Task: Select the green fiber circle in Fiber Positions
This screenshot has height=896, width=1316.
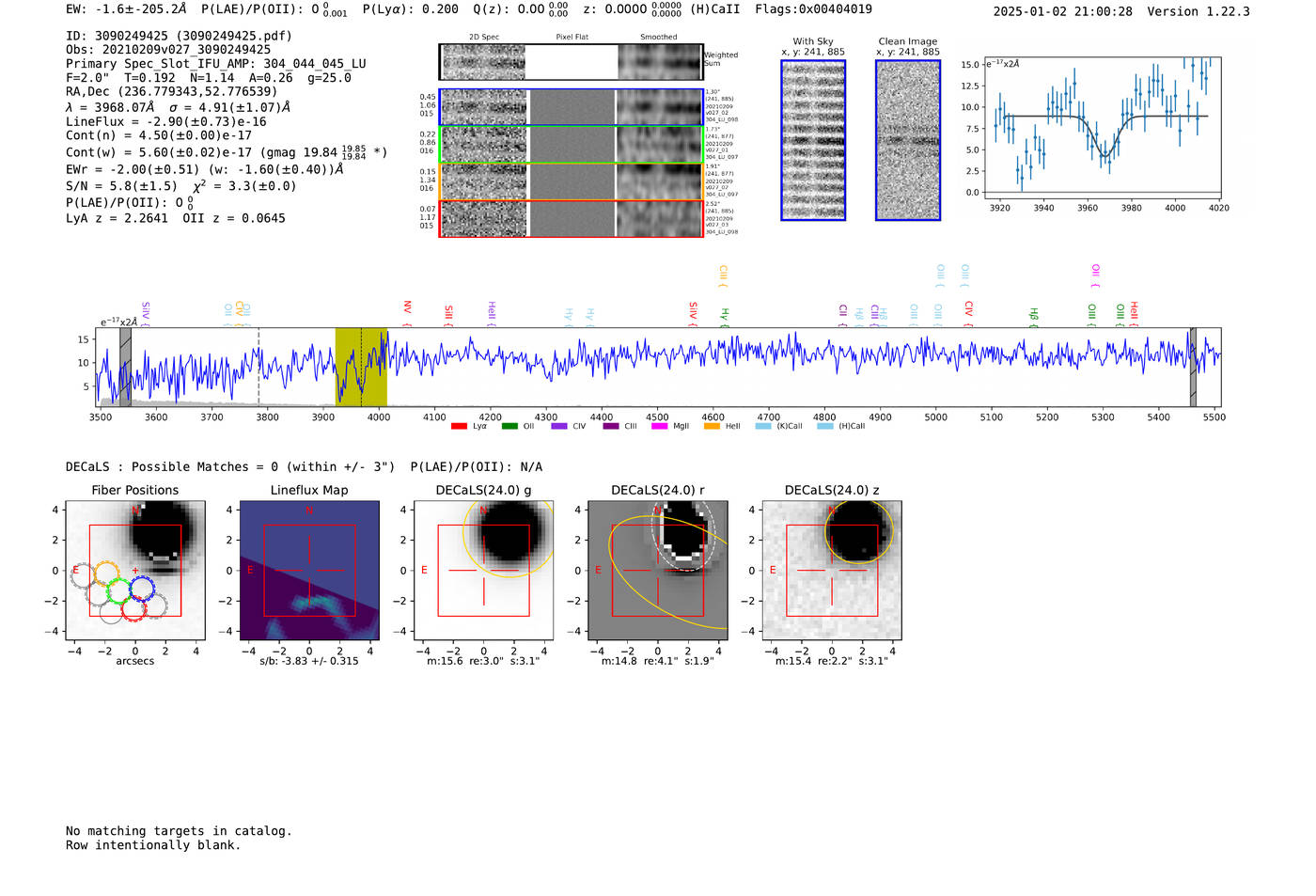Action: click(x=118, y=591)
